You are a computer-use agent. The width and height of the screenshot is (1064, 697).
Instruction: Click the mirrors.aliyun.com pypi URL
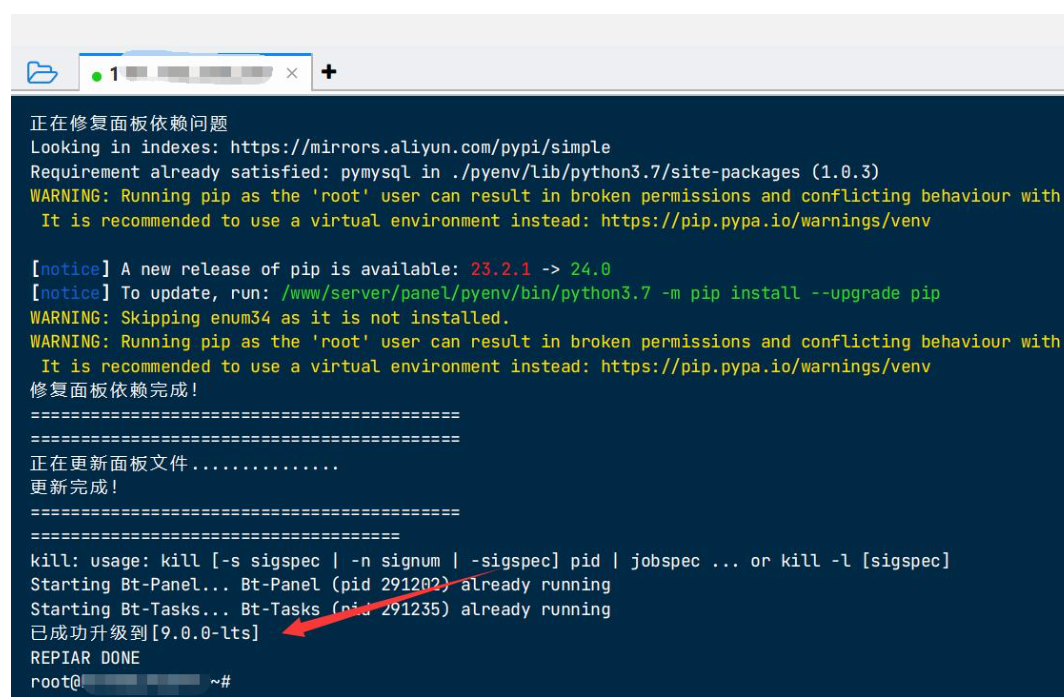point(420,147)
